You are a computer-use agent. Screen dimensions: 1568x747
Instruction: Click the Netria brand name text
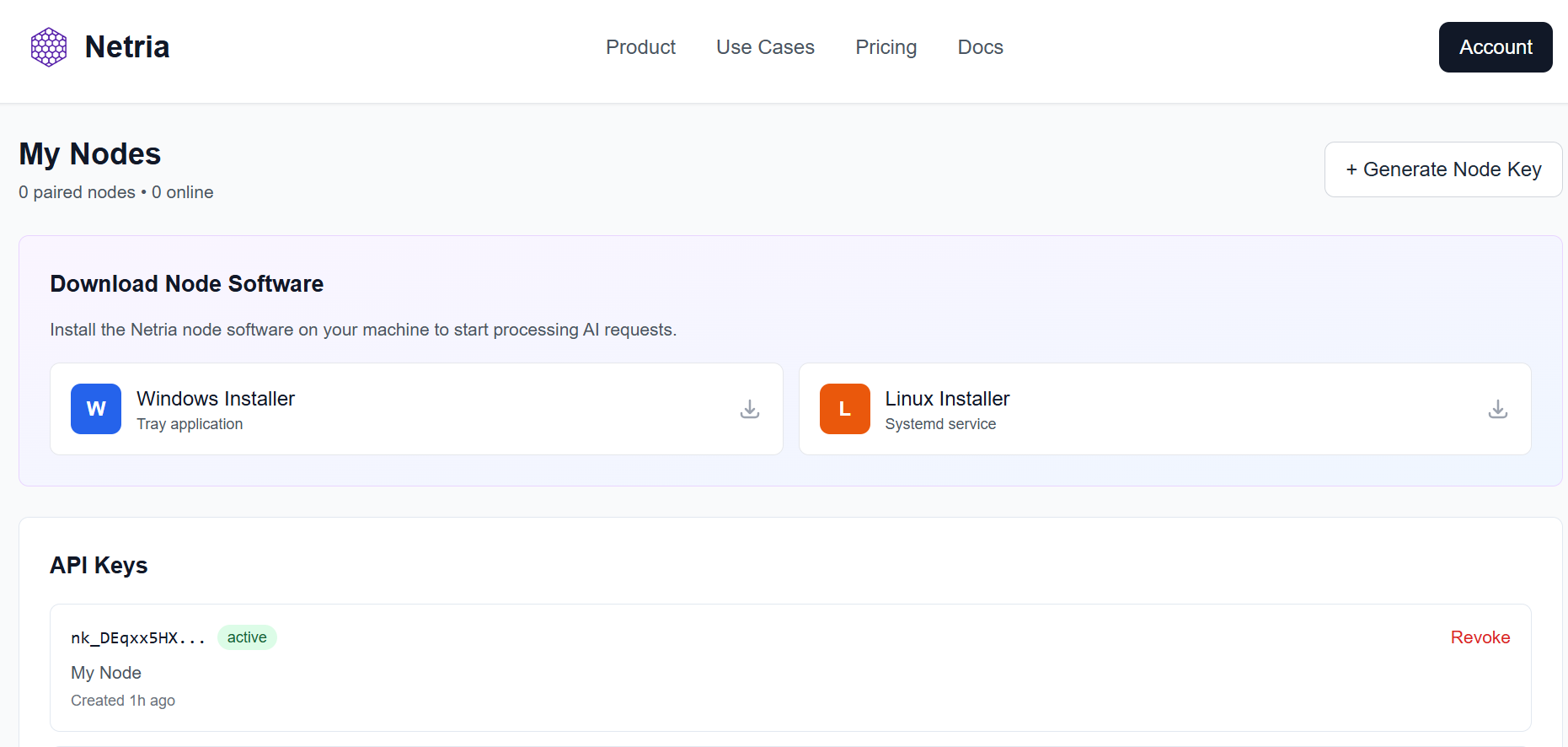[127, 47]
